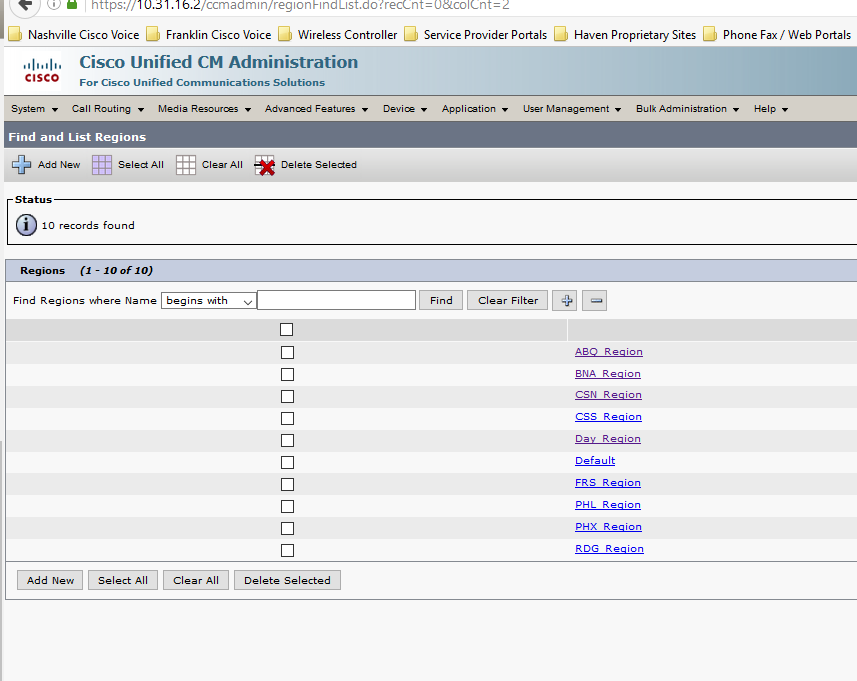
Task: Toggle the header select-all checkbox
Action: coord(286,330)
